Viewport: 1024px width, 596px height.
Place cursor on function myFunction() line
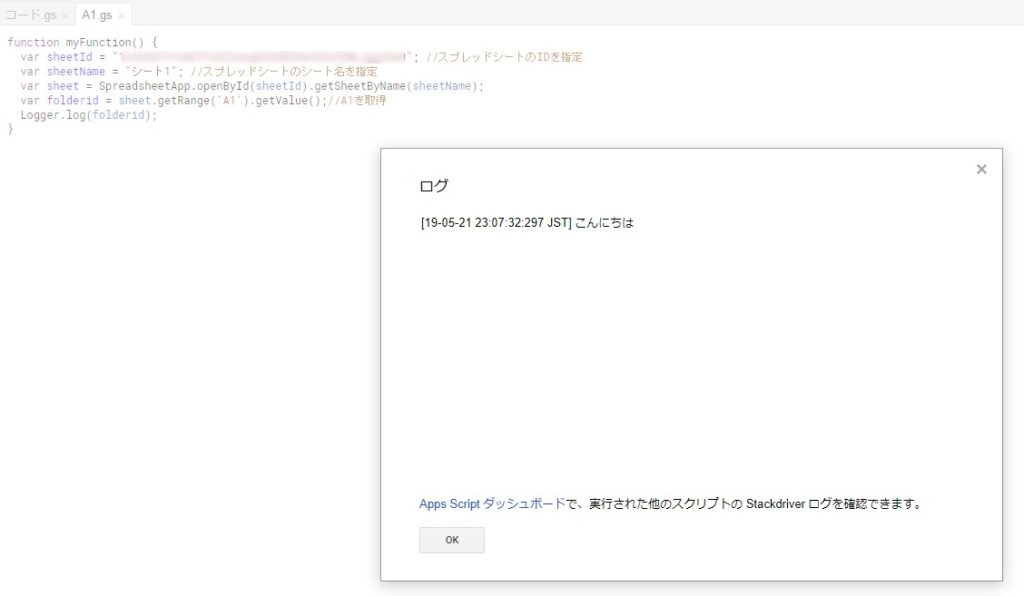82,43
